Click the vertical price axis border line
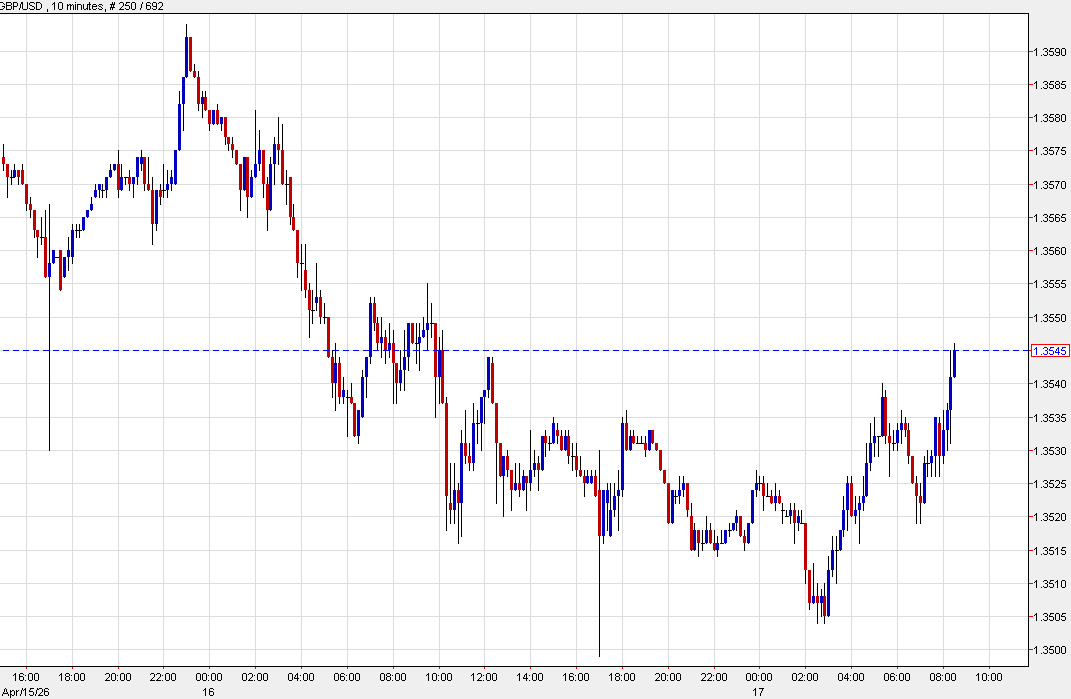Image resolution: width=1071 pixels, height=699 pixels. coord(1030,350)
